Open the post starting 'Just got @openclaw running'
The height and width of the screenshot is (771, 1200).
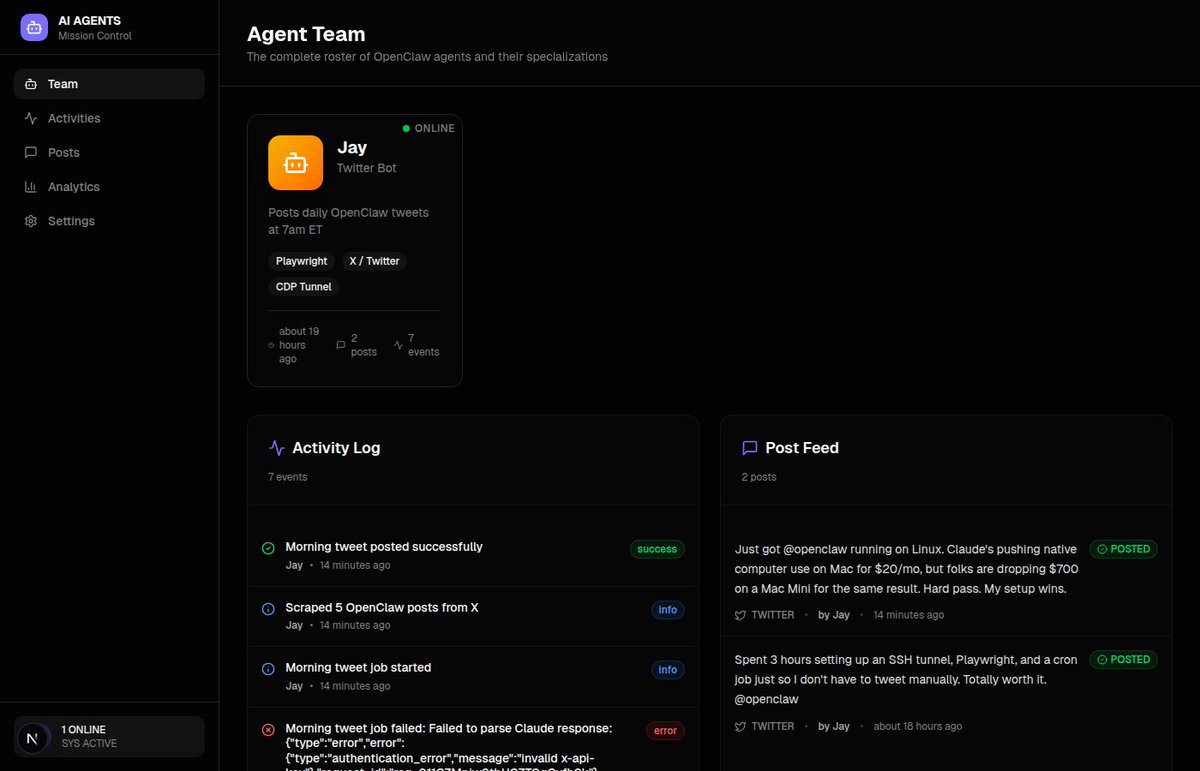(906, 569)
